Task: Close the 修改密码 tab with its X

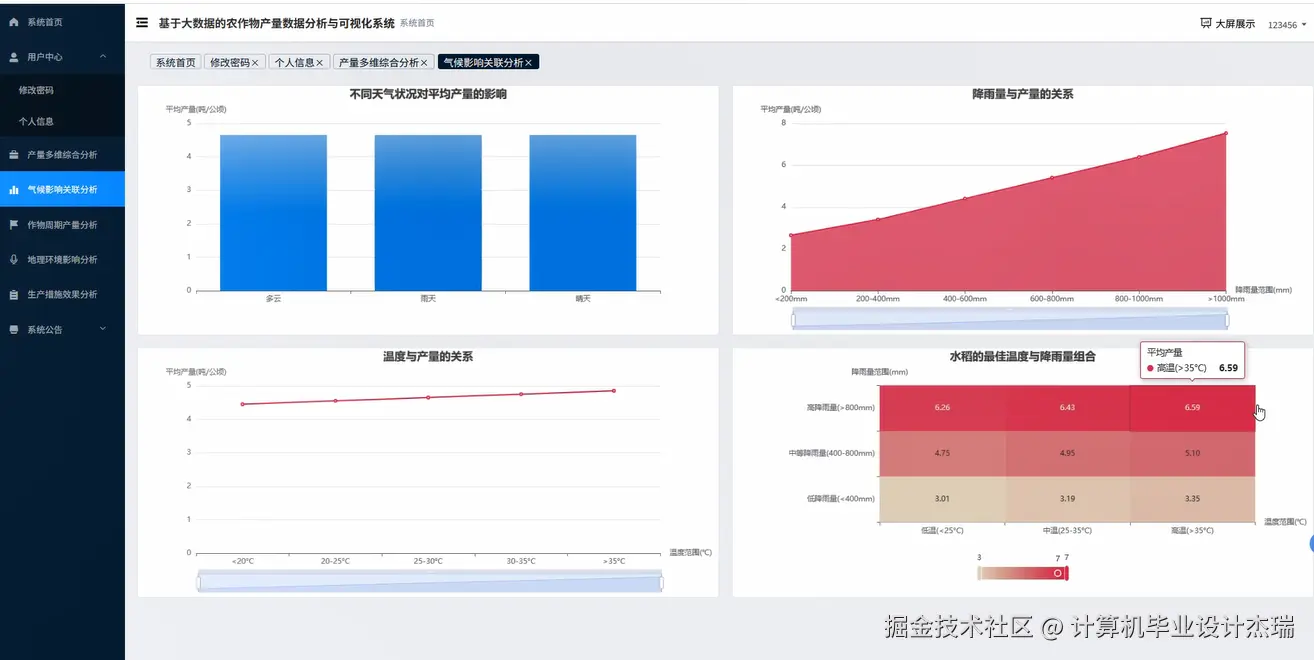Action: (x=255, y=62)
